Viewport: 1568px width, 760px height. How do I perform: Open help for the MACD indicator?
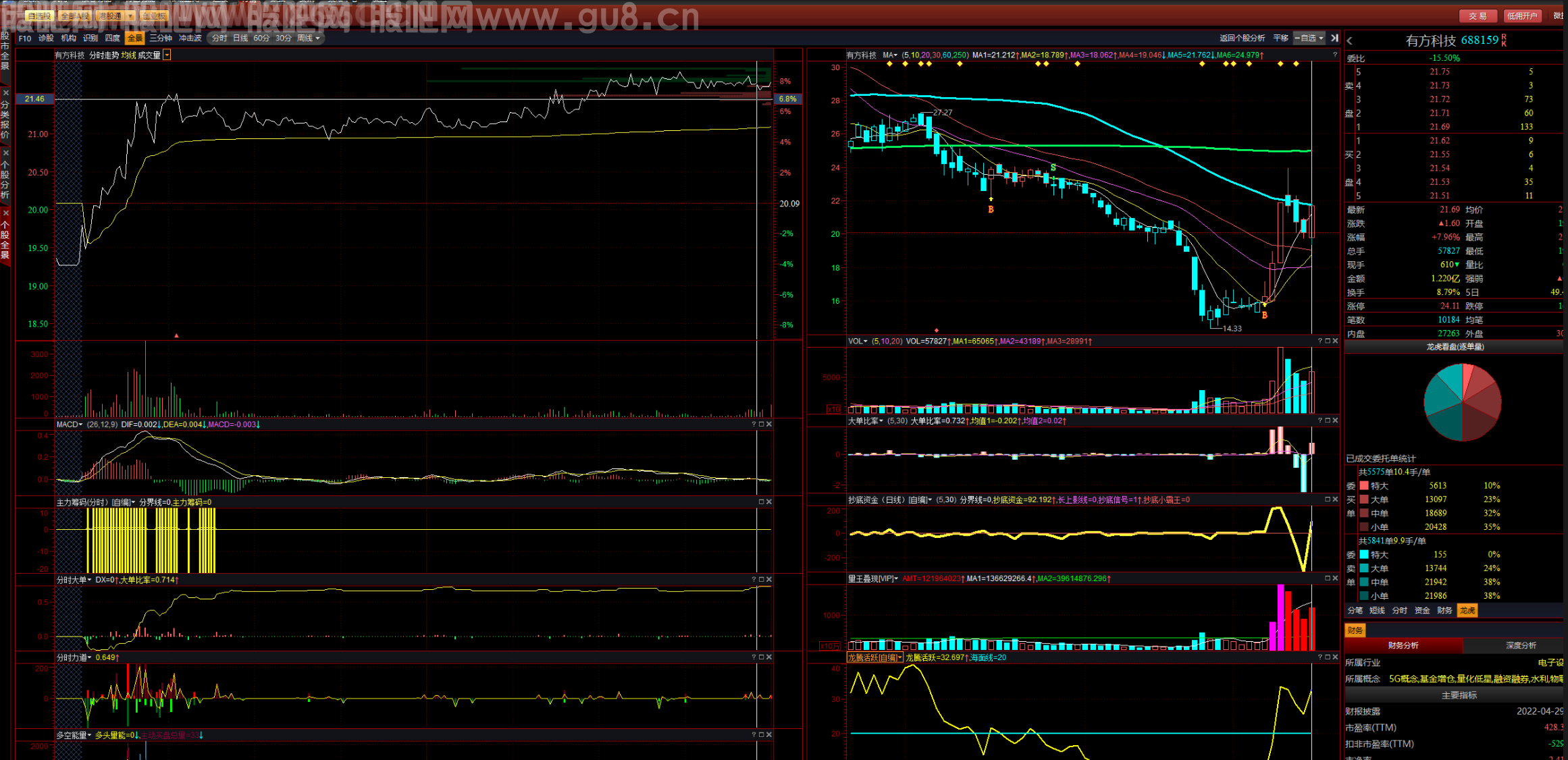(754, 425)
